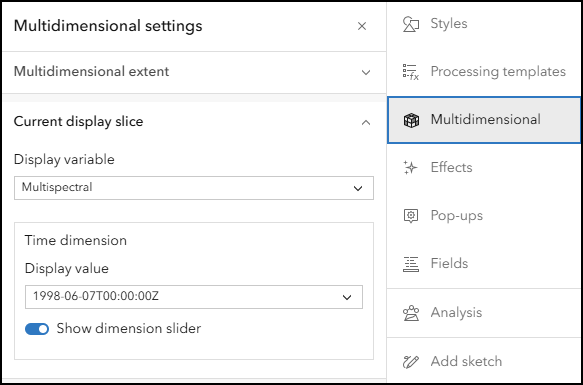Click the Multidimensional extent heading
This screenshot has height=385, width=583.
pos(91,71)
